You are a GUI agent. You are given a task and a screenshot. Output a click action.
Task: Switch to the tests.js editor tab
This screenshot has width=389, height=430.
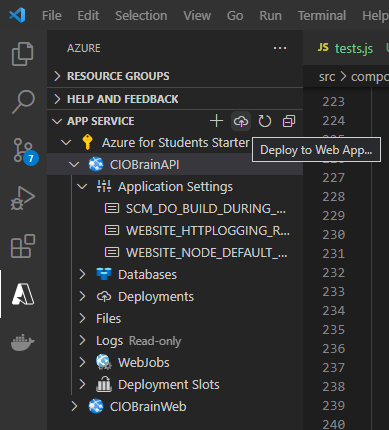click(x=345, y=48)
